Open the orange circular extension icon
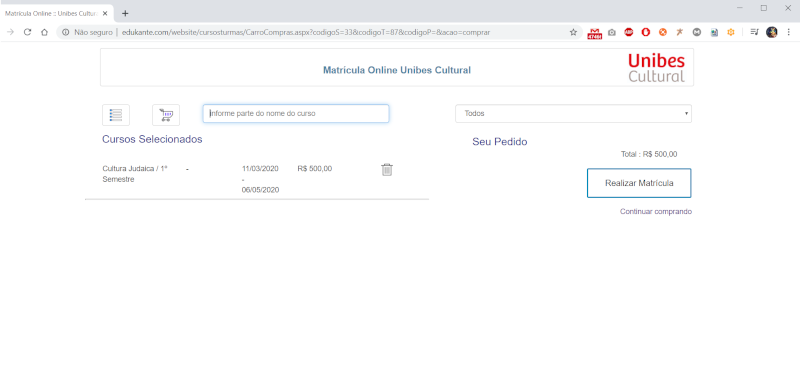800x373 pixels. click(x=663, y=32)
